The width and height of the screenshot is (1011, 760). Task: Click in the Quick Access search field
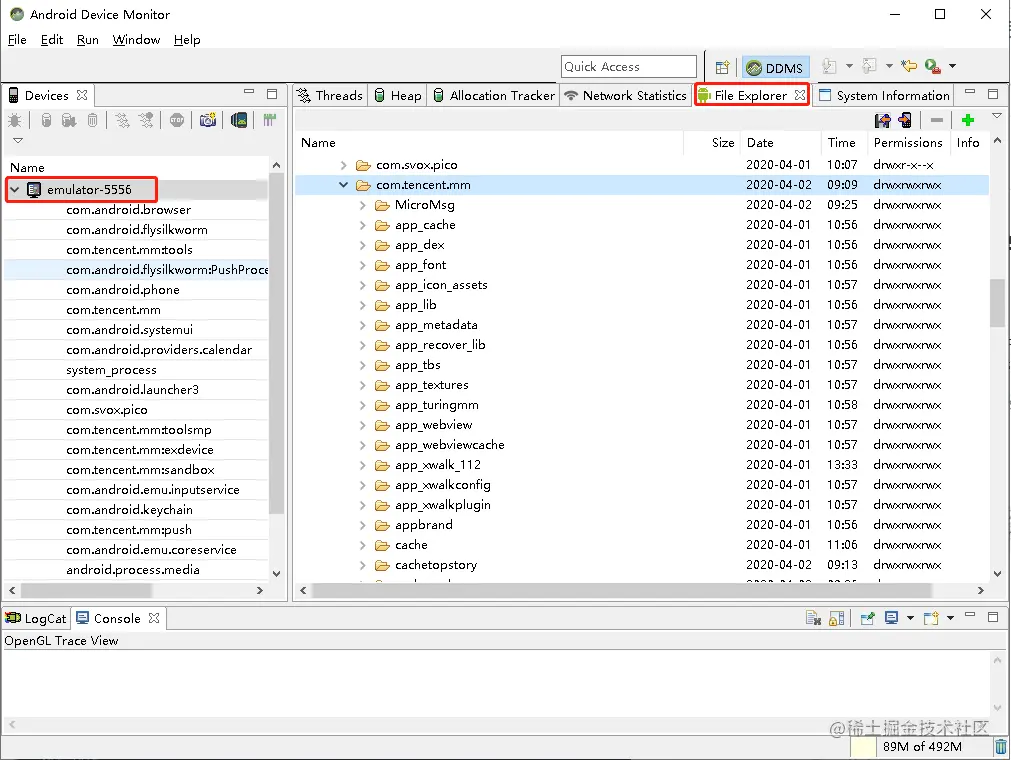(629, 66)
